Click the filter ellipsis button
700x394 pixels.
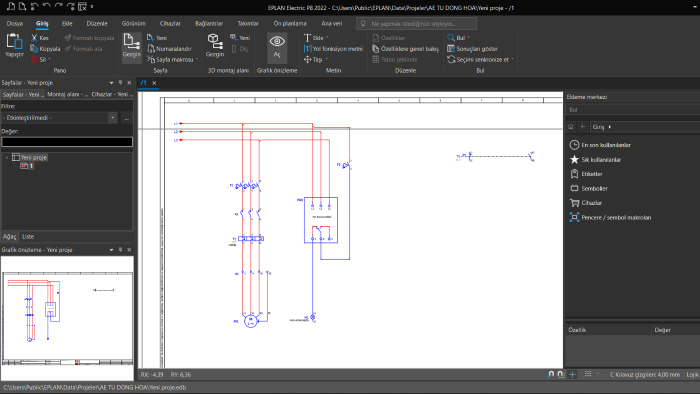tap(127, 118)
